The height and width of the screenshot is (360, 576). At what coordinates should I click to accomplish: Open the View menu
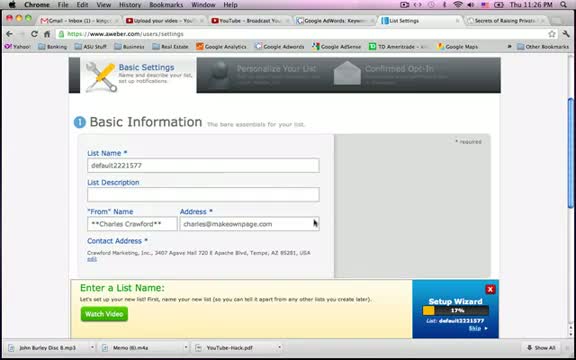click(x=104, y=5)
